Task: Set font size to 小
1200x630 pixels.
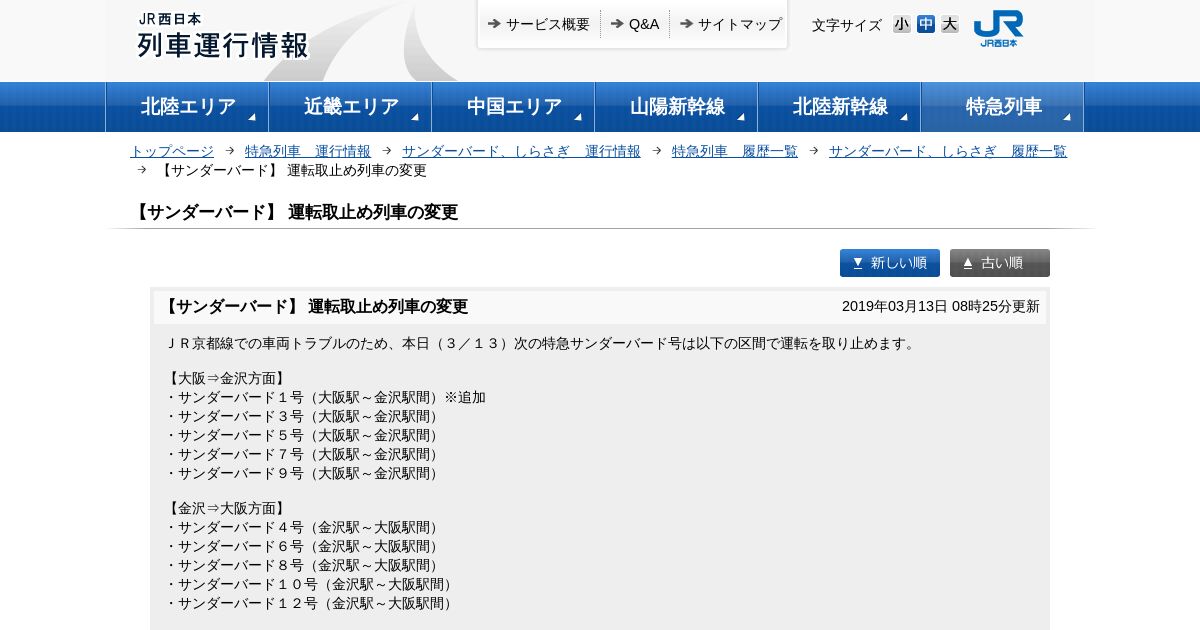Action: click(x=902, y=24)
